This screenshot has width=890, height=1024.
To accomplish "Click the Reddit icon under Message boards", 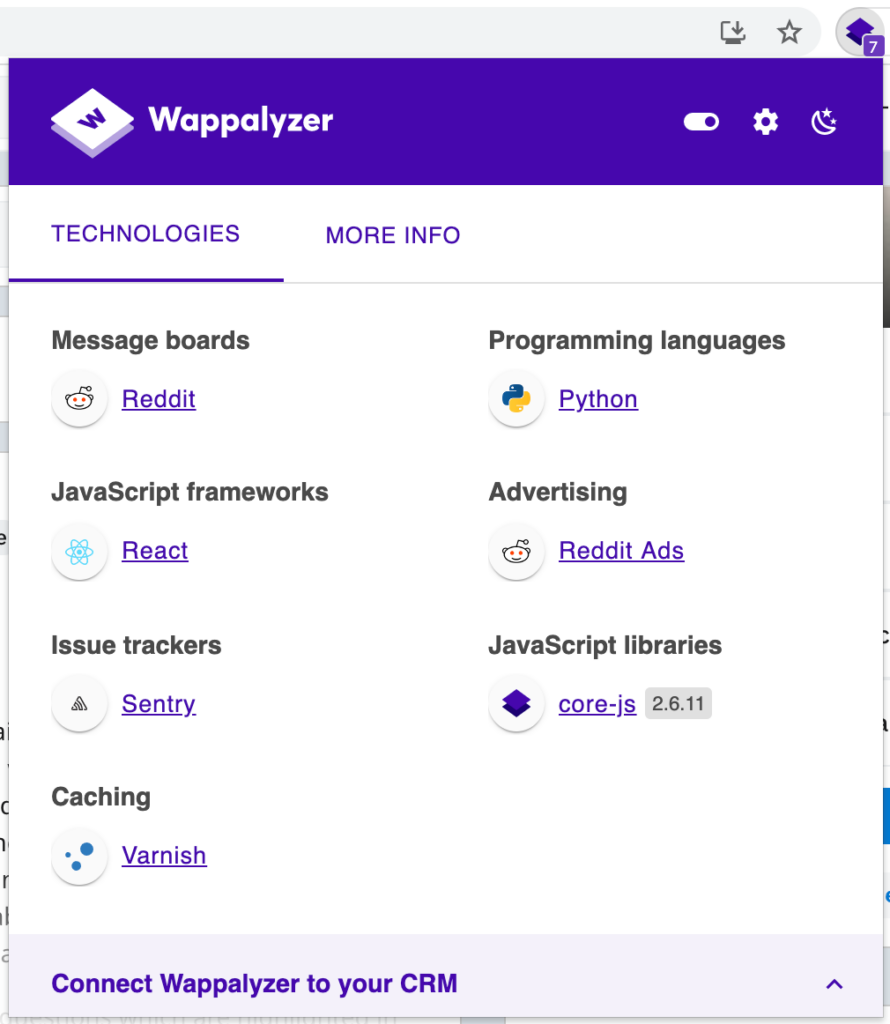I will tap(79, 398).
